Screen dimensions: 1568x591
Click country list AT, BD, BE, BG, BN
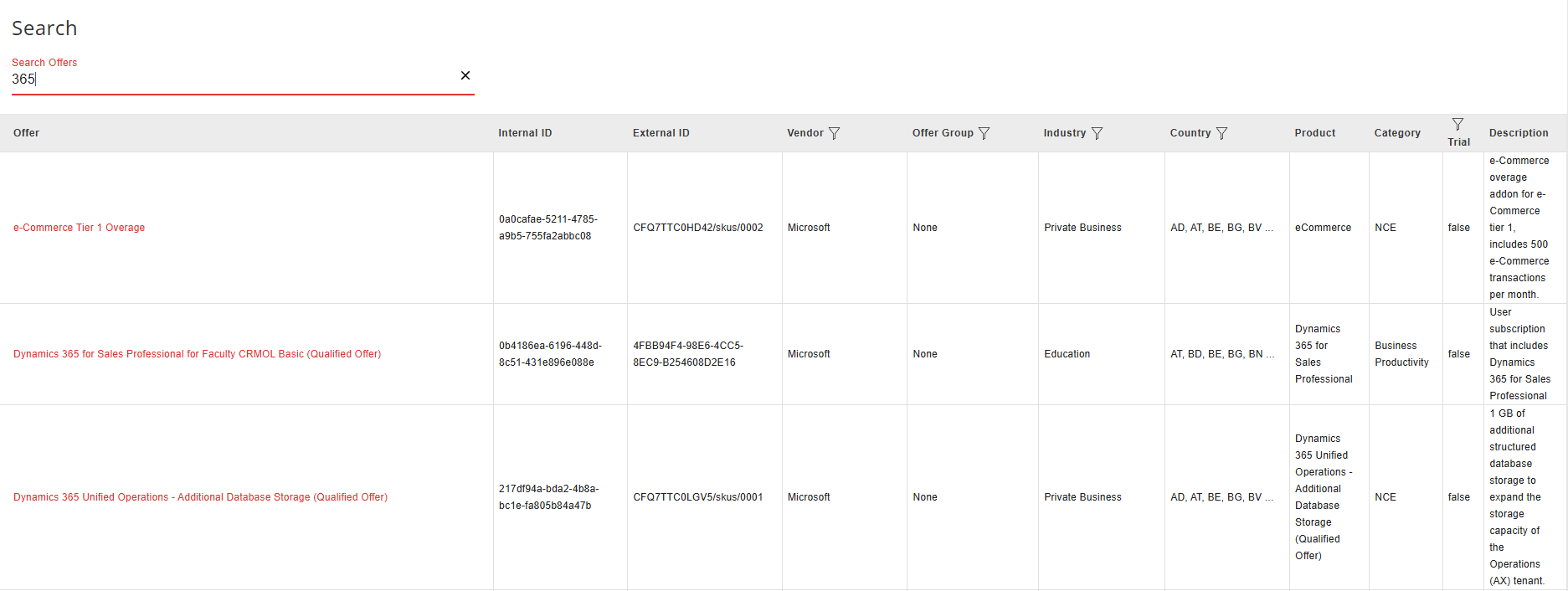click(1222, 354)
